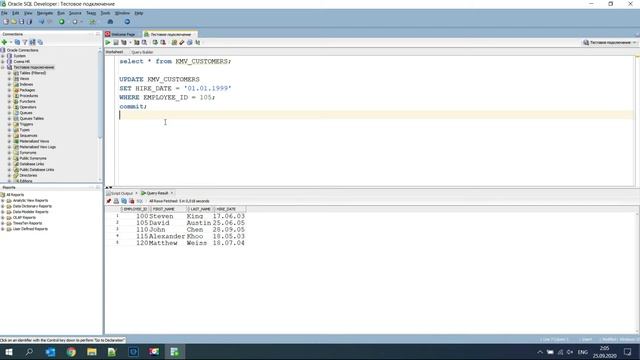Screen dimensions: 640x360
Task: Click the Open file folder icon
Action: (x=13, y=22)
